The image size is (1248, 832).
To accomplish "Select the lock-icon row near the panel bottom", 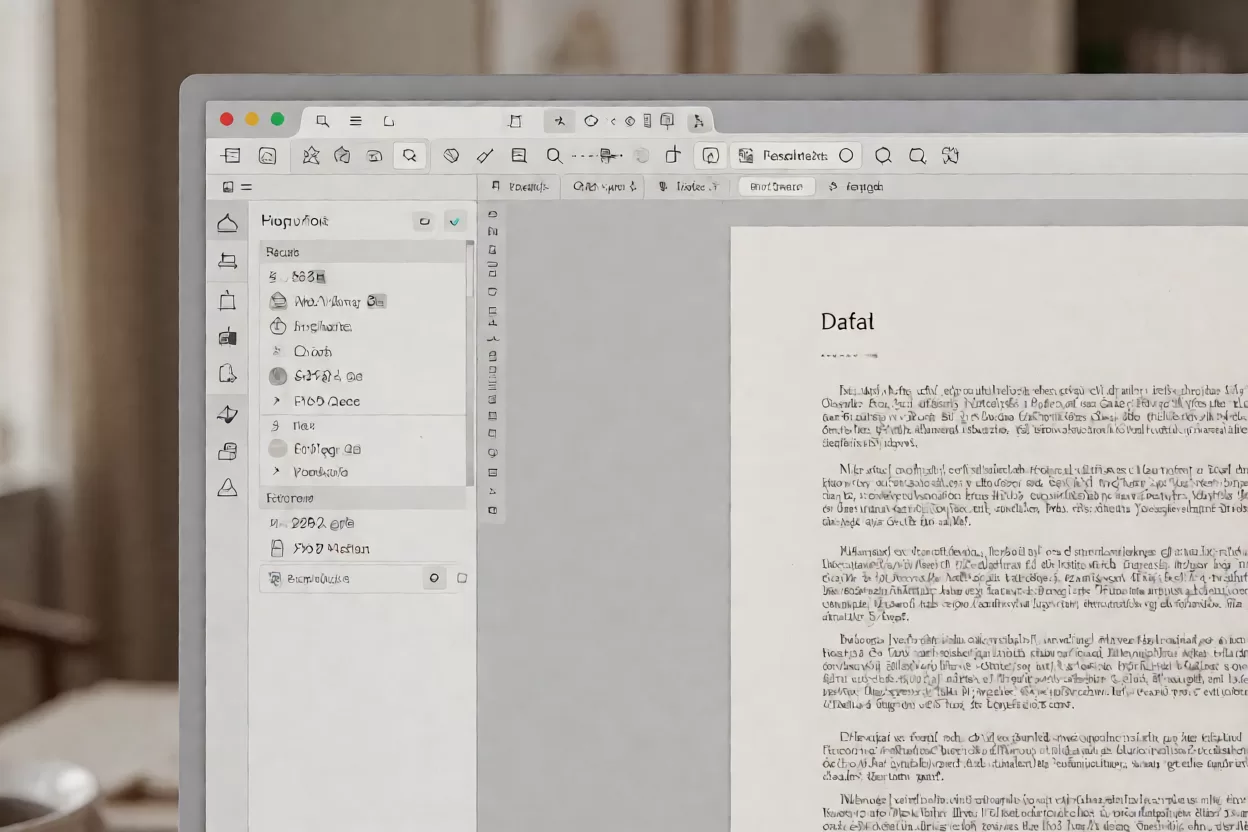I will pyautogui.click(x=364, y=548).
